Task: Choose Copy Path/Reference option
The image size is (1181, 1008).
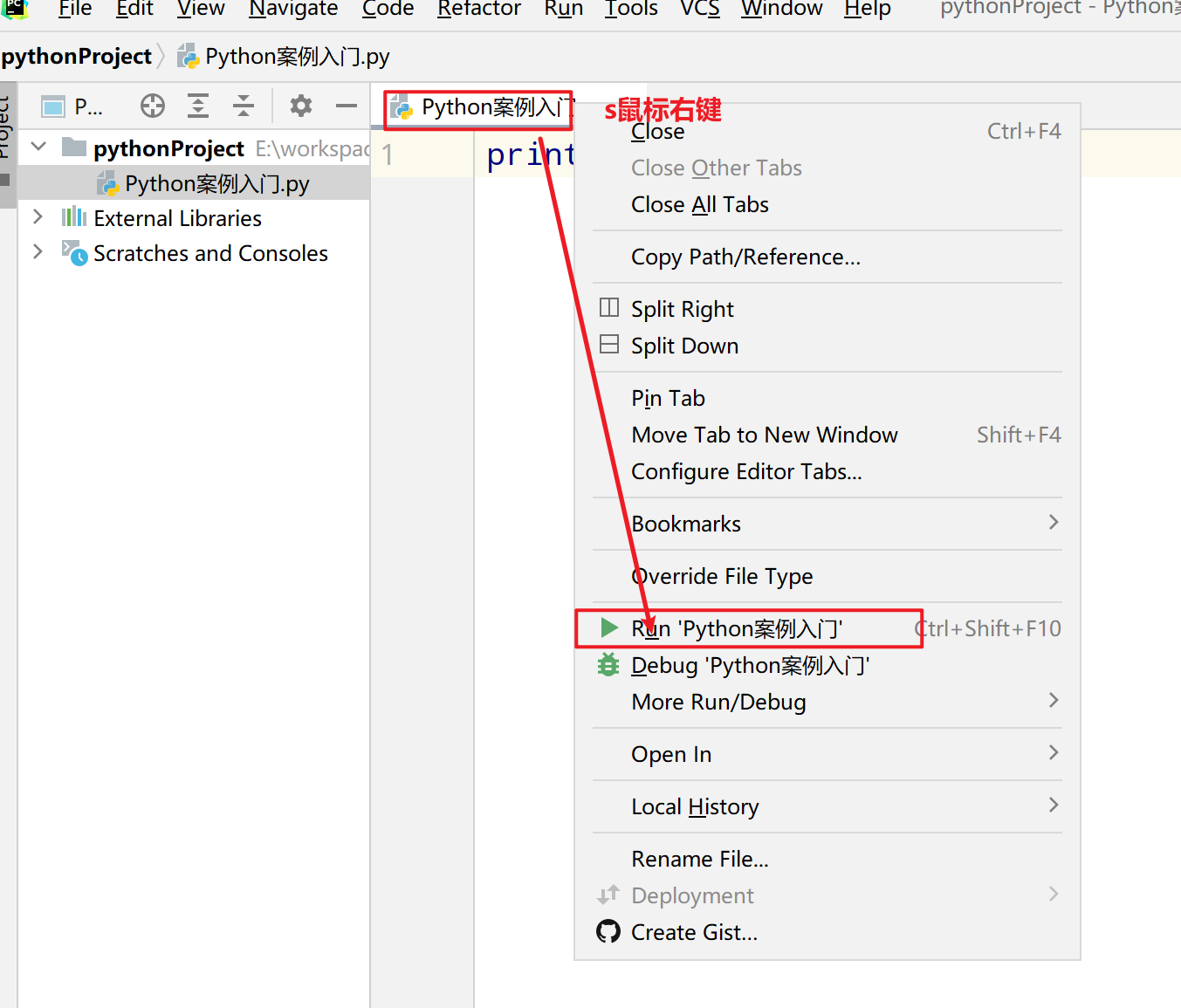Action: coord(745,257)
